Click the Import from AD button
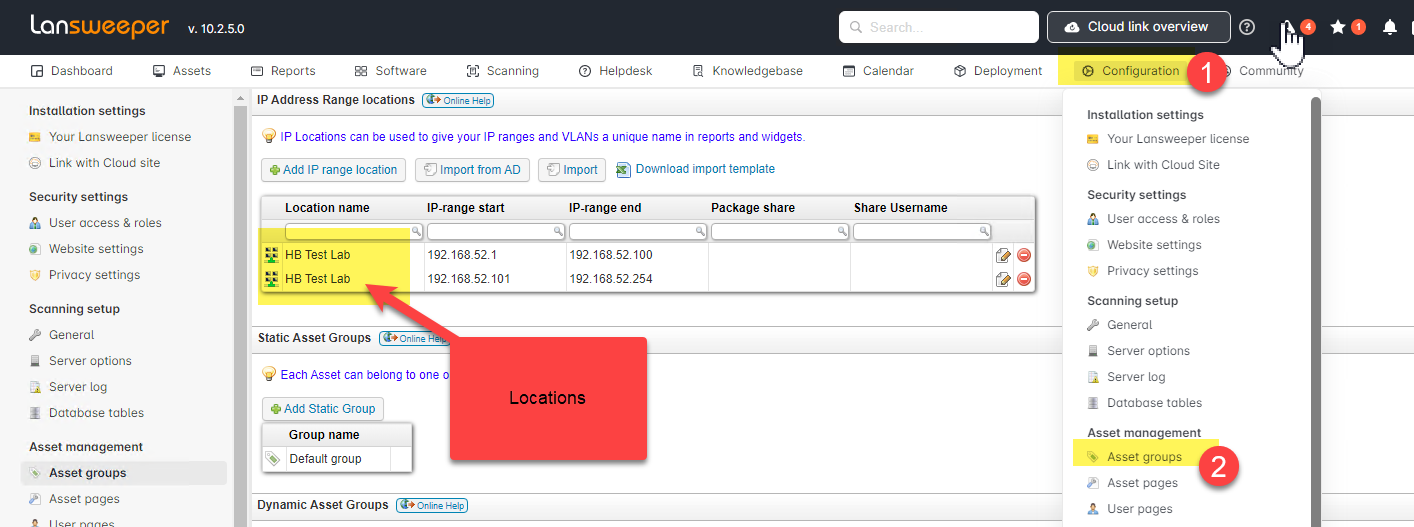Viewport: 1414px width, 527px height. (x=472, y=170)
